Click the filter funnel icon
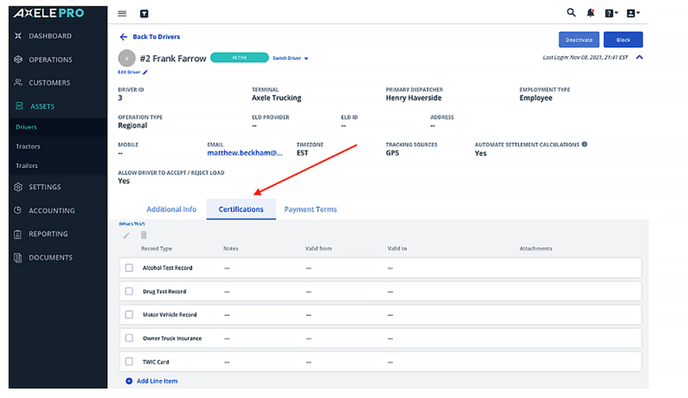This screenshot has width=688, height=398. 144,14
